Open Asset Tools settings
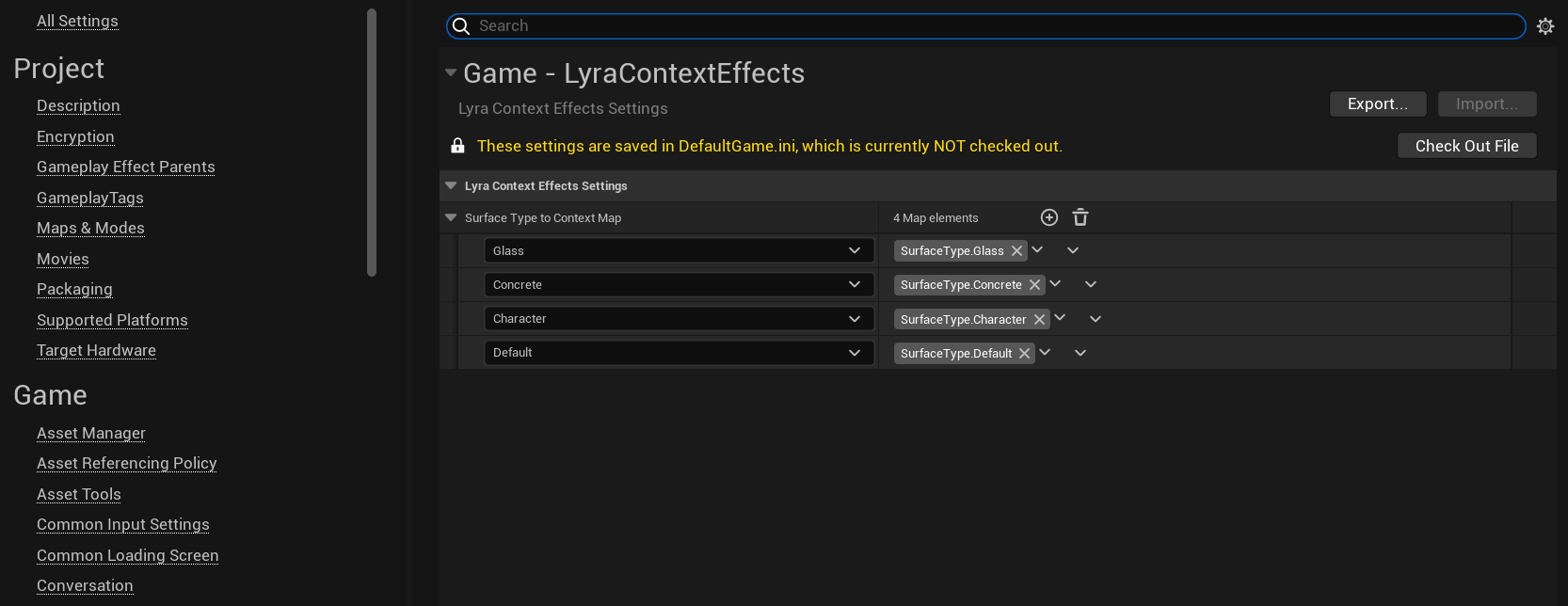This screenshot has height=606, width=1568. click(x=79, y=494)
